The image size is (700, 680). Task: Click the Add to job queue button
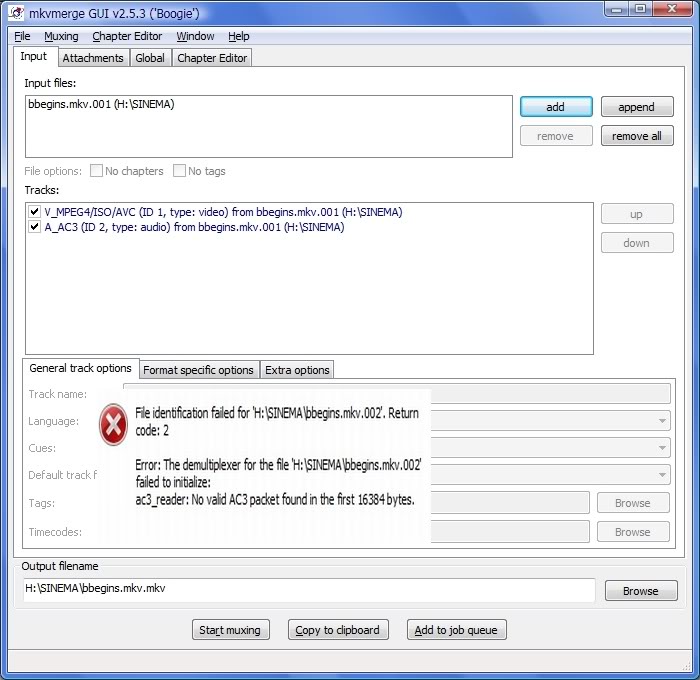tap(457, 630)
